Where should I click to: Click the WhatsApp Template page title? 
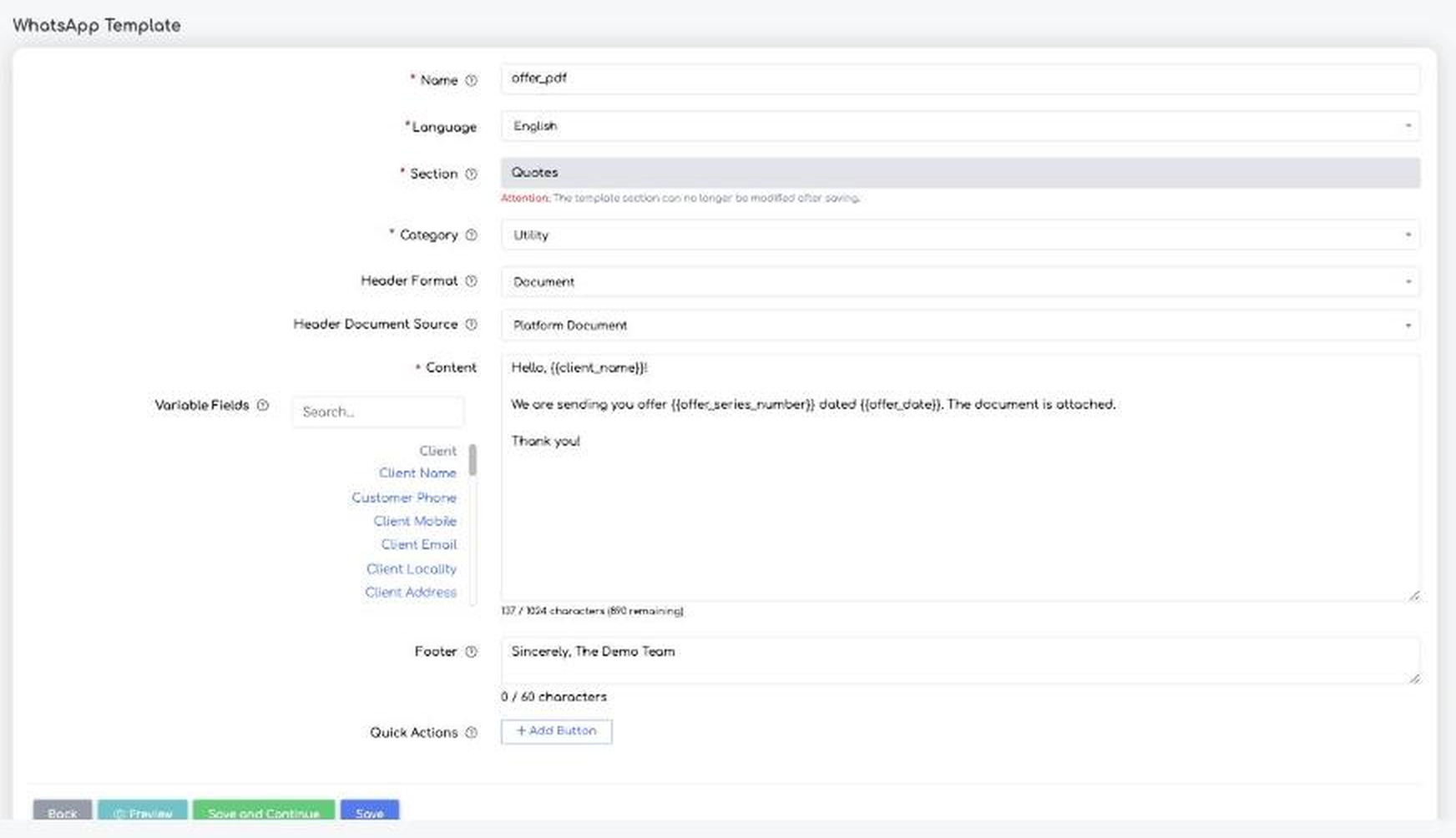pos(97,25)
